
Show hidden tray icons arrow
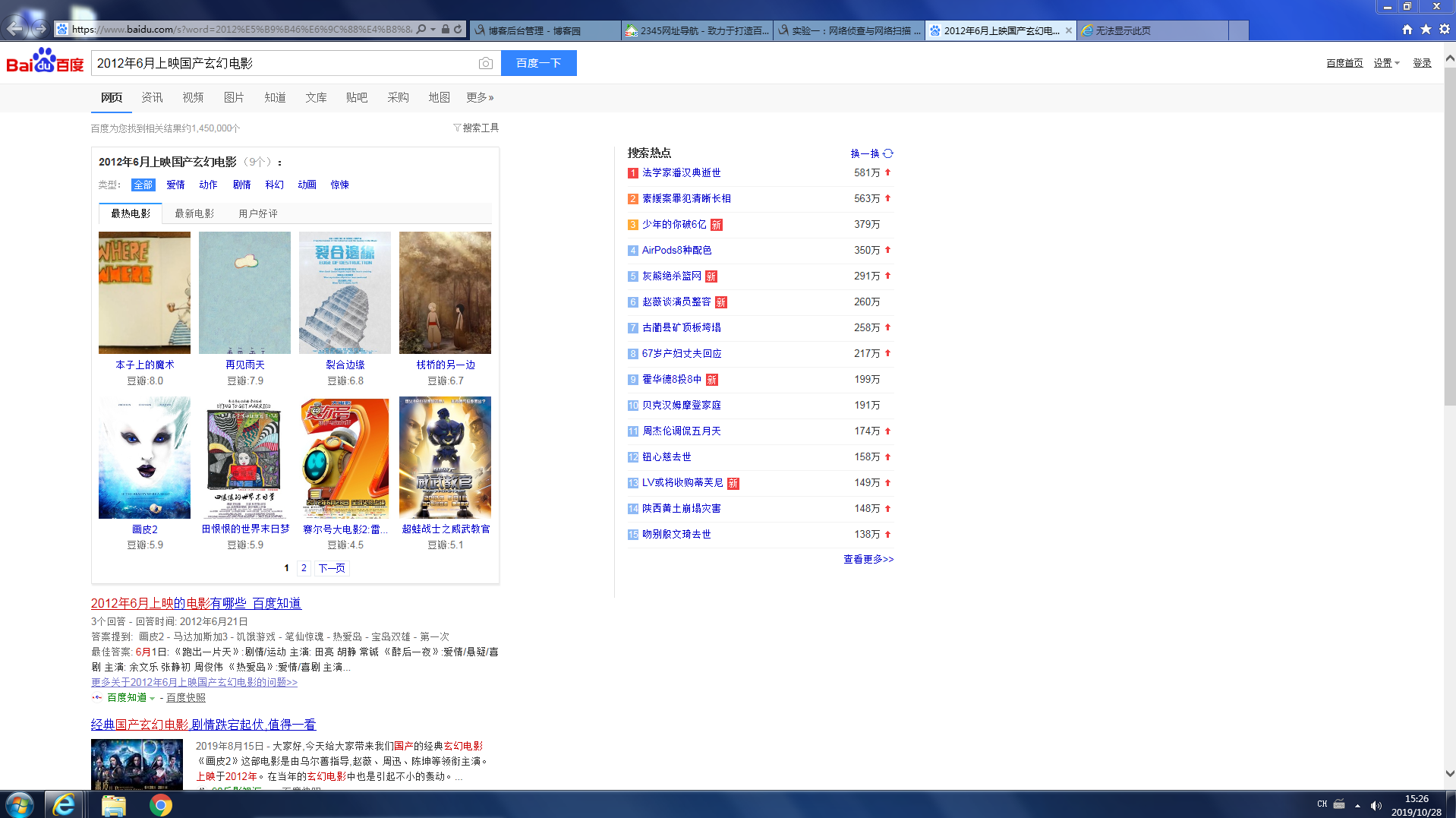click(1357, 805)
